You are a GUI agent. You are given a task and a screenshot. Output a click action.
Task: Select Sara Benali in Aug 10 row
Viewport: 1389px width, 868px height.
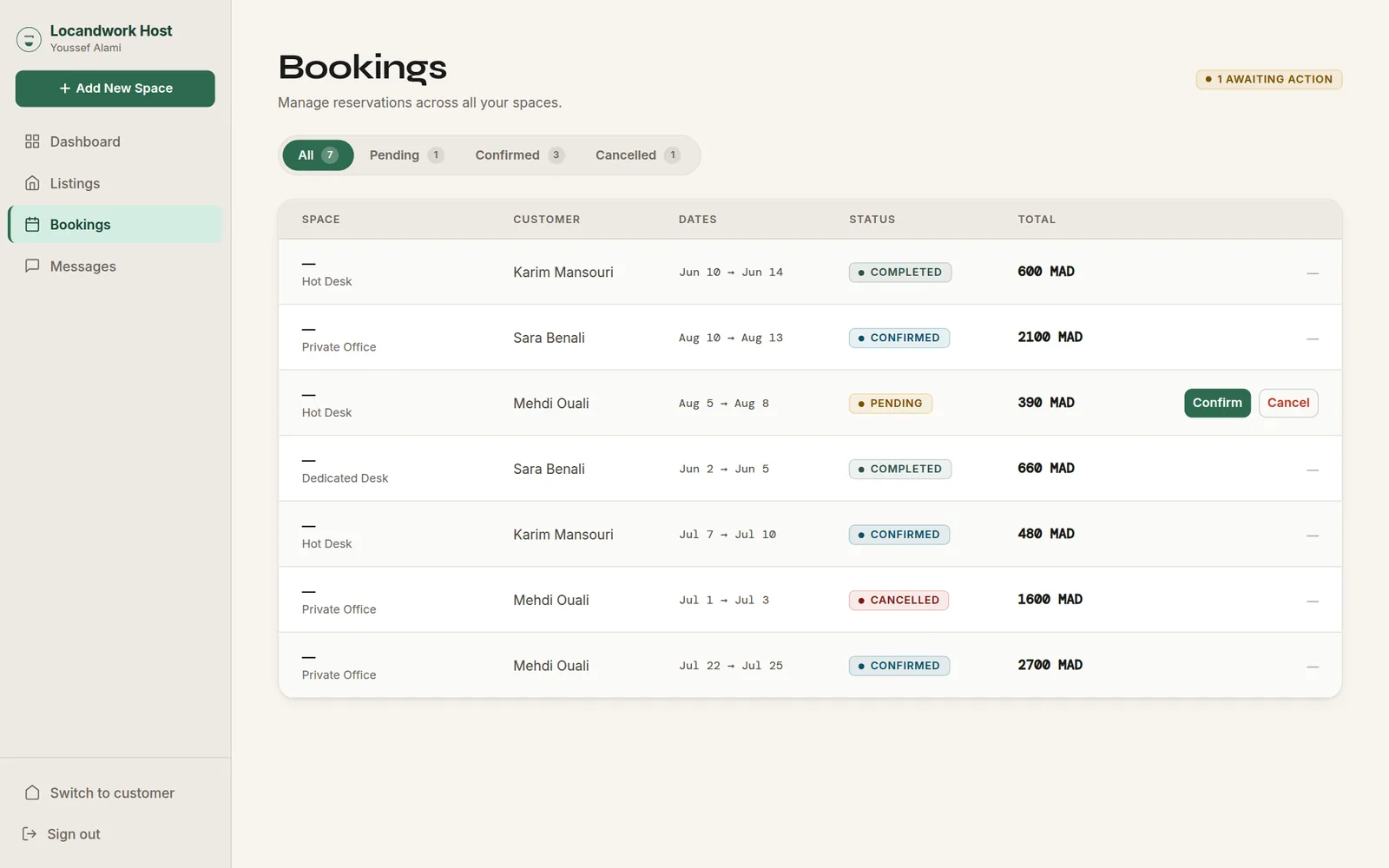click(x=549, y=338)
